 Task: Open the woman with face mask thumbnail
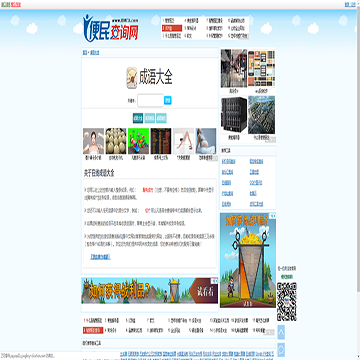click(x=93, y=141)
